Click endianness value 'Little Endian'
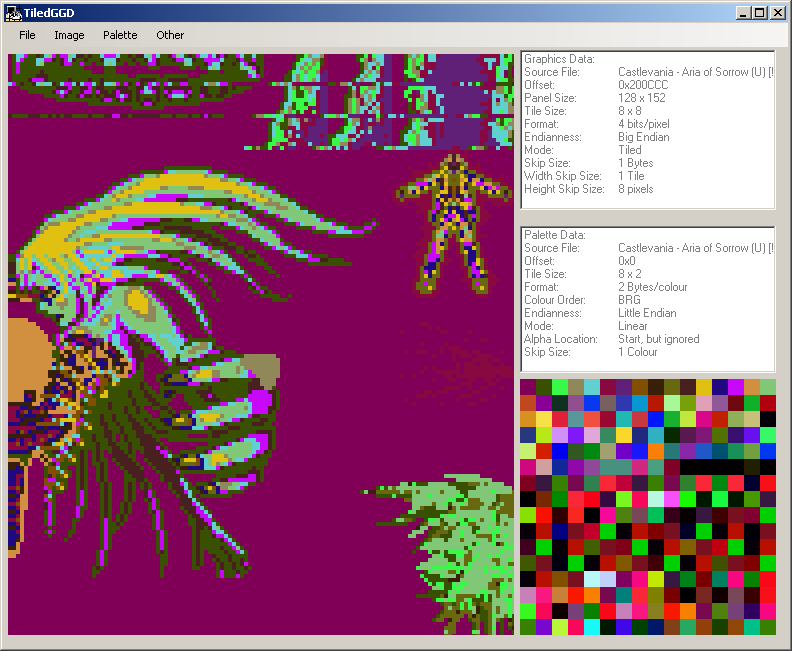 (x=647, y=313)
